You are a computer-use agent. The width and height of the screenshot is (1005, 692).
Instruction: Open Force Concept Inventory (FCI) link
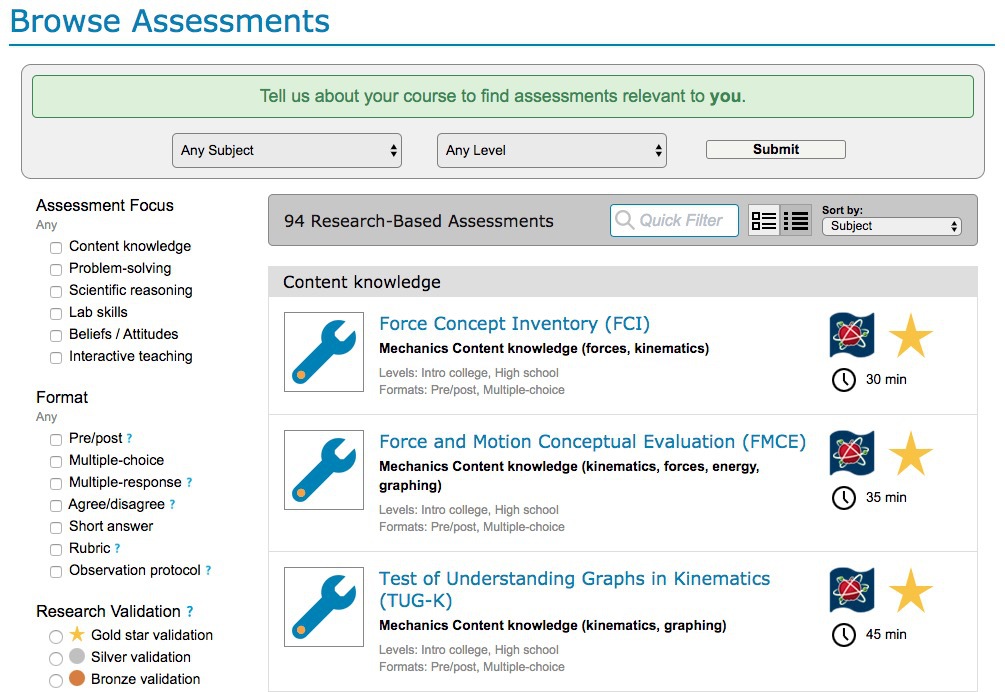[514, 324]
